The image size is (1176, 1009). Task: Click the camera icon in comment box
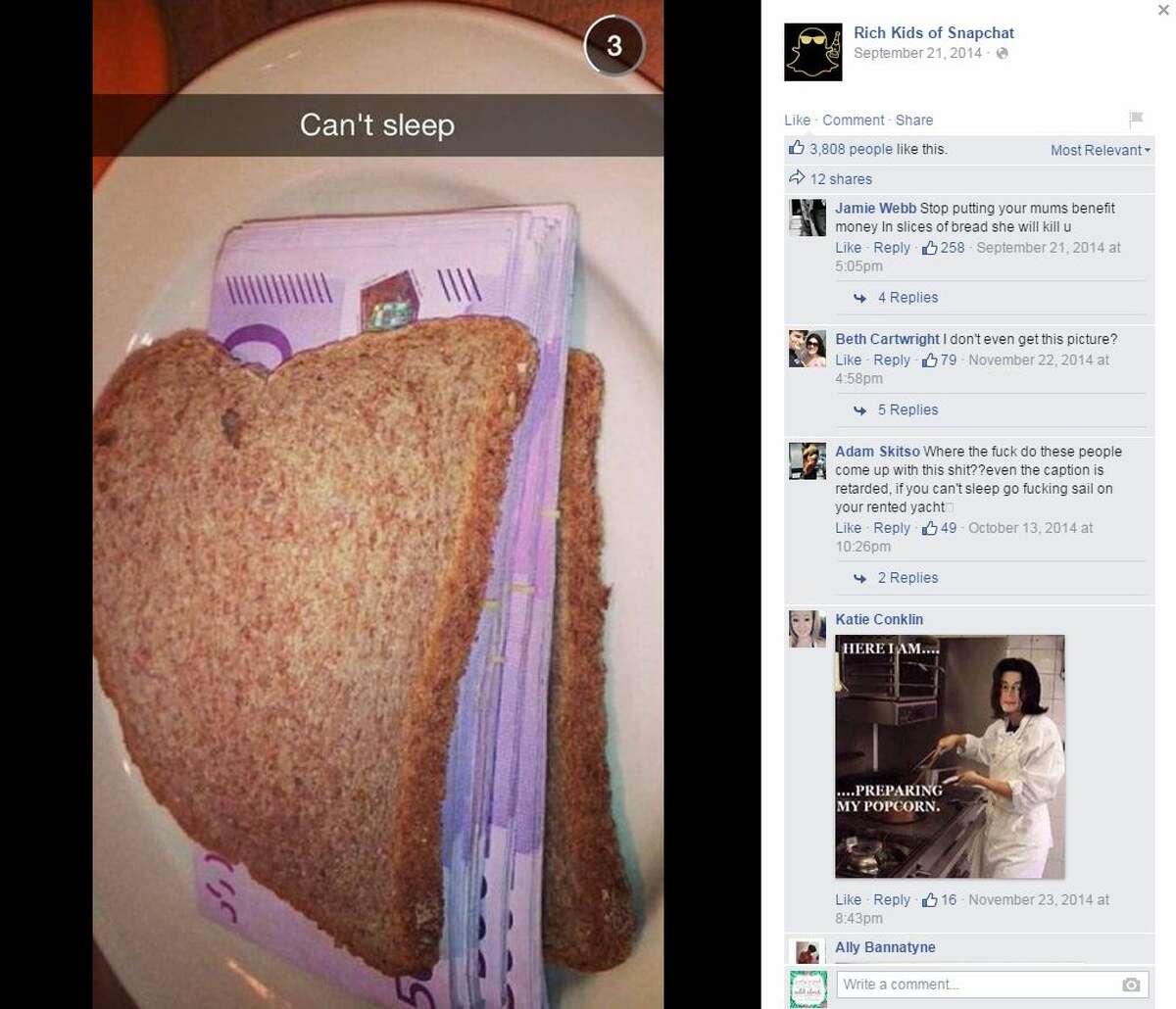(x=1131, y=985)
